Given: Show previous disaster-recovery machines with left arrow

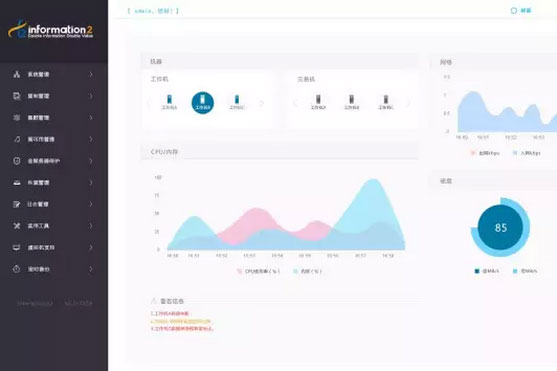Looking at the screenshot, I should (x=294, y=103).
